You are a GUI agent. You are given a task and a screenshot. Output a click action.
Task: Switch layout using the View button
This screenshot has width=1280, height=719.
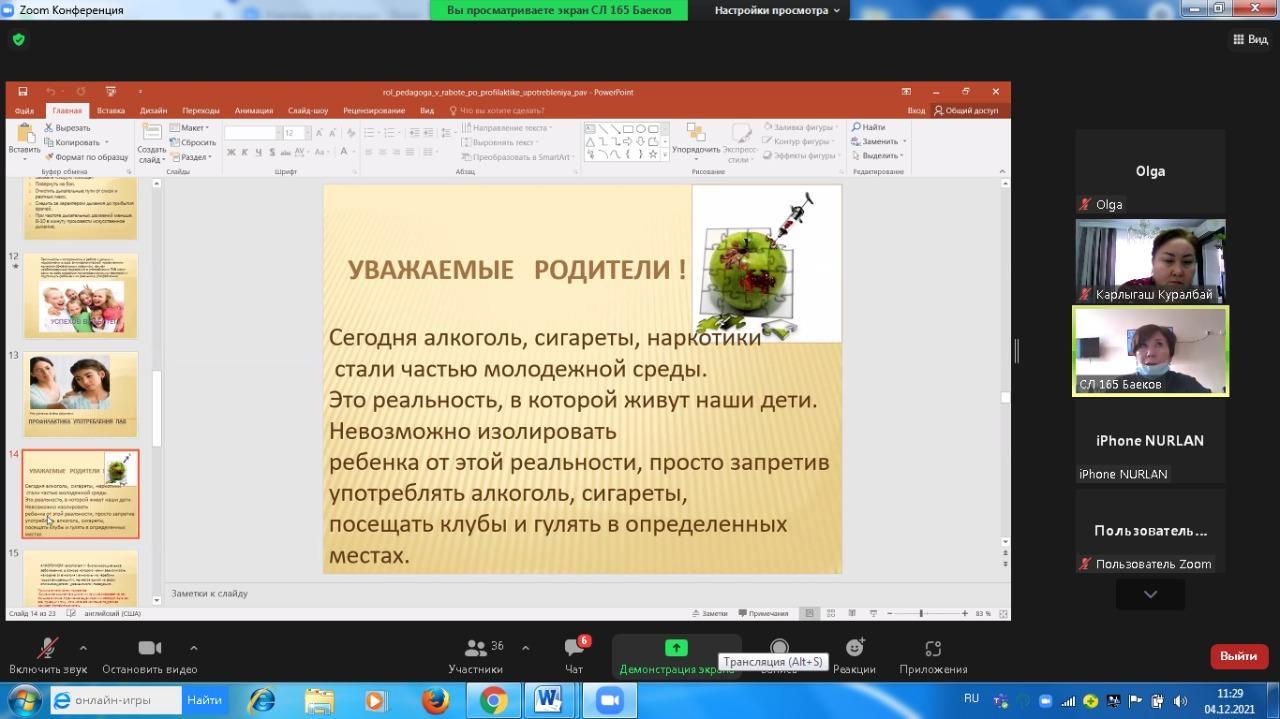pos(1249,40)
